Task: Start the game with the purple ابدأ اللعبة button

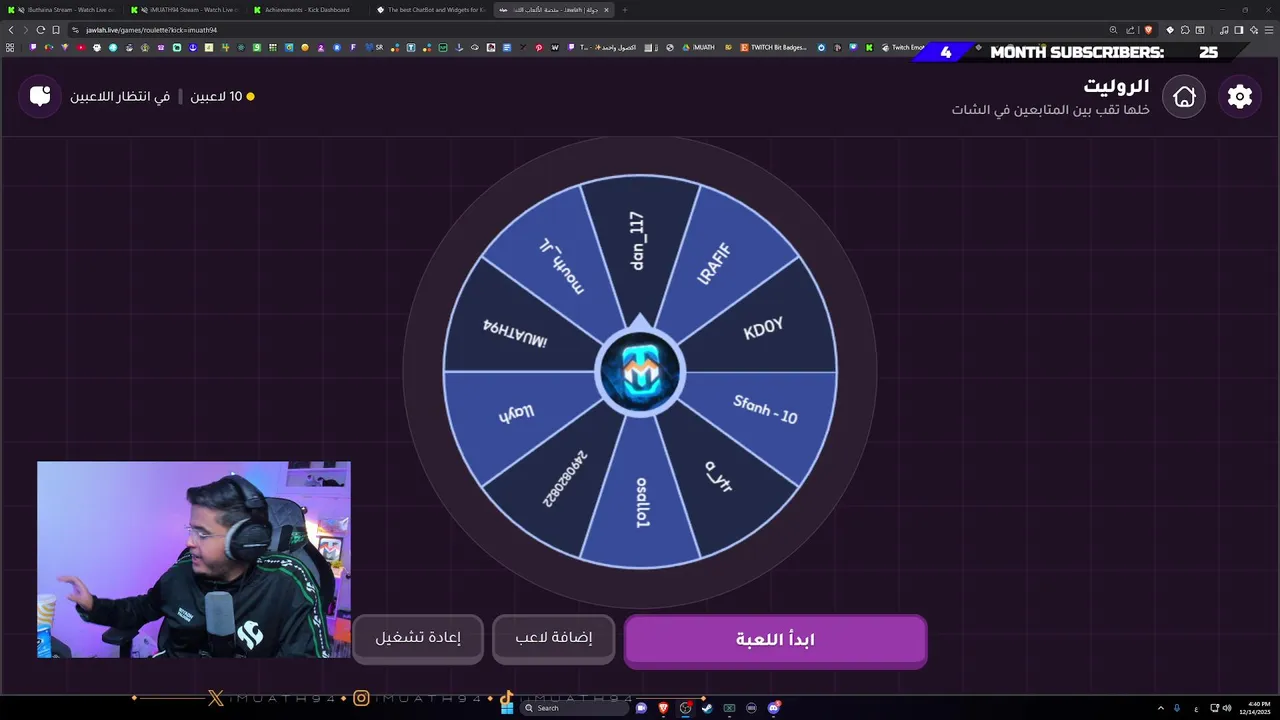Action: 775,640
